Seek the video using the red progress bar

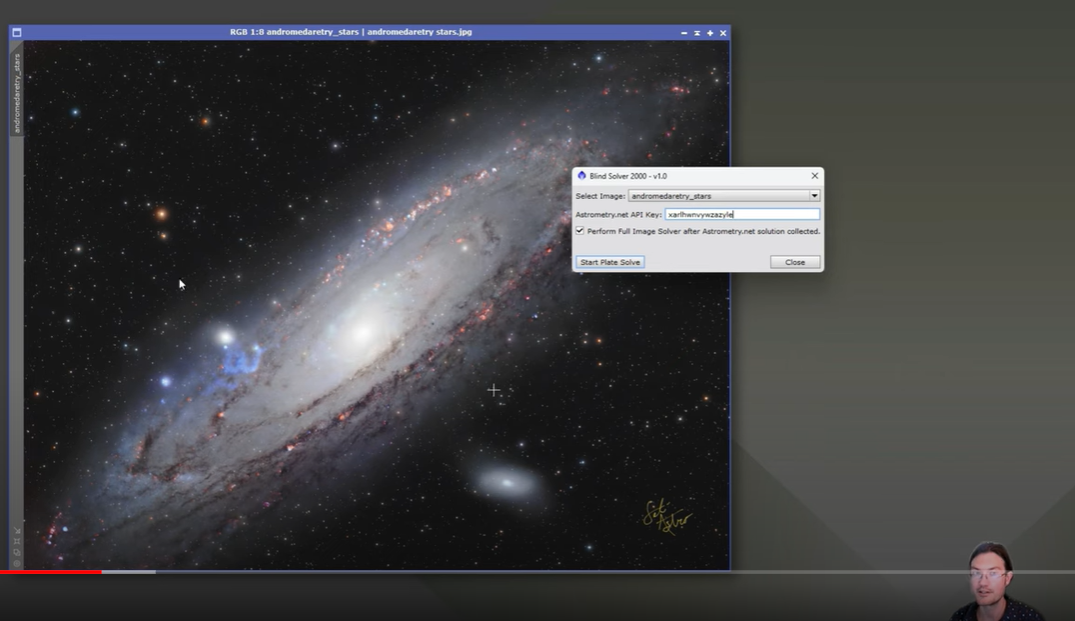click(51, 572)
